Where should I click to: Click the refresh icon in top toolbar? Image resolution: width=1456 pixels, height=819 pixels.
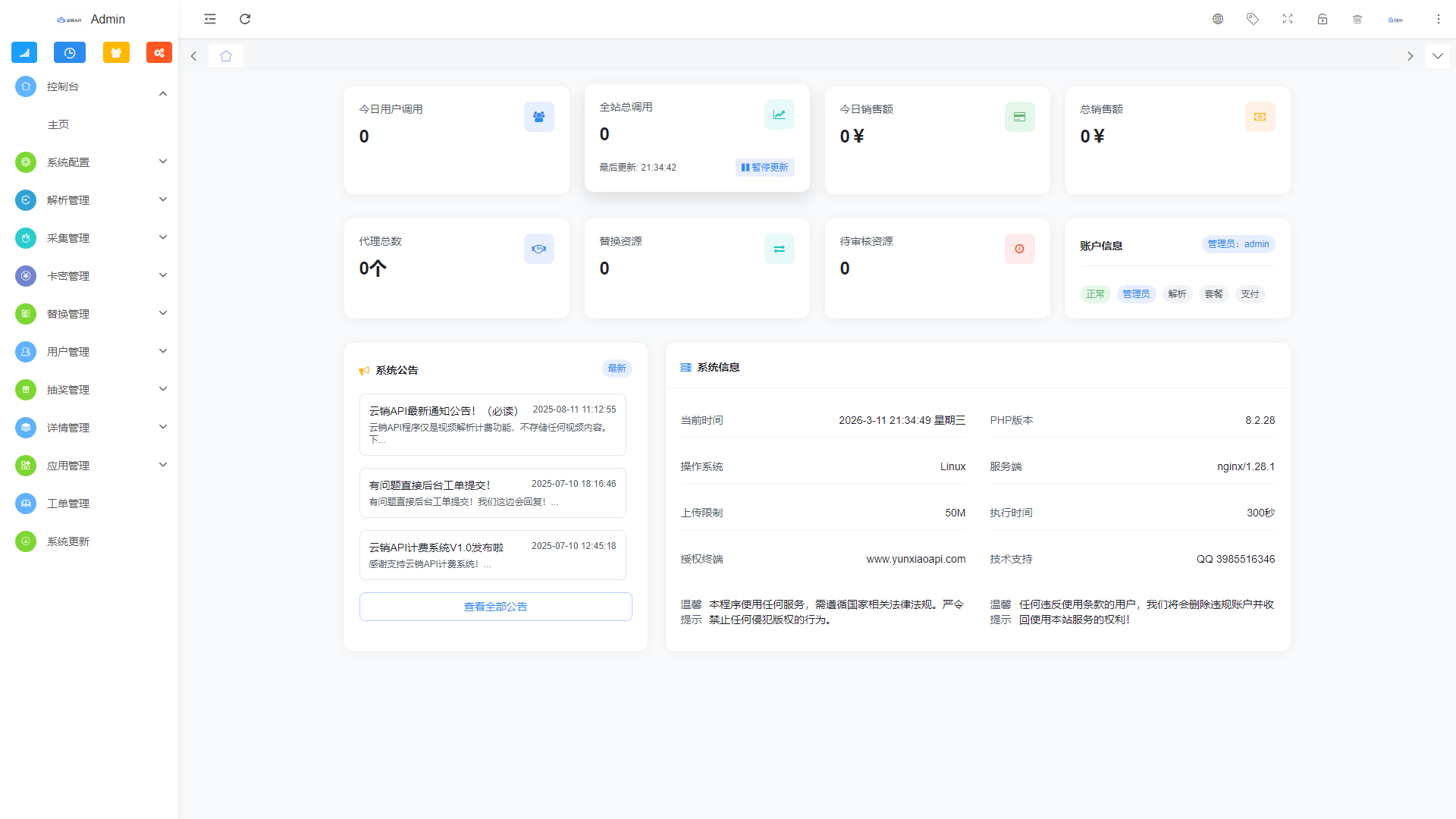click(245, 19)
